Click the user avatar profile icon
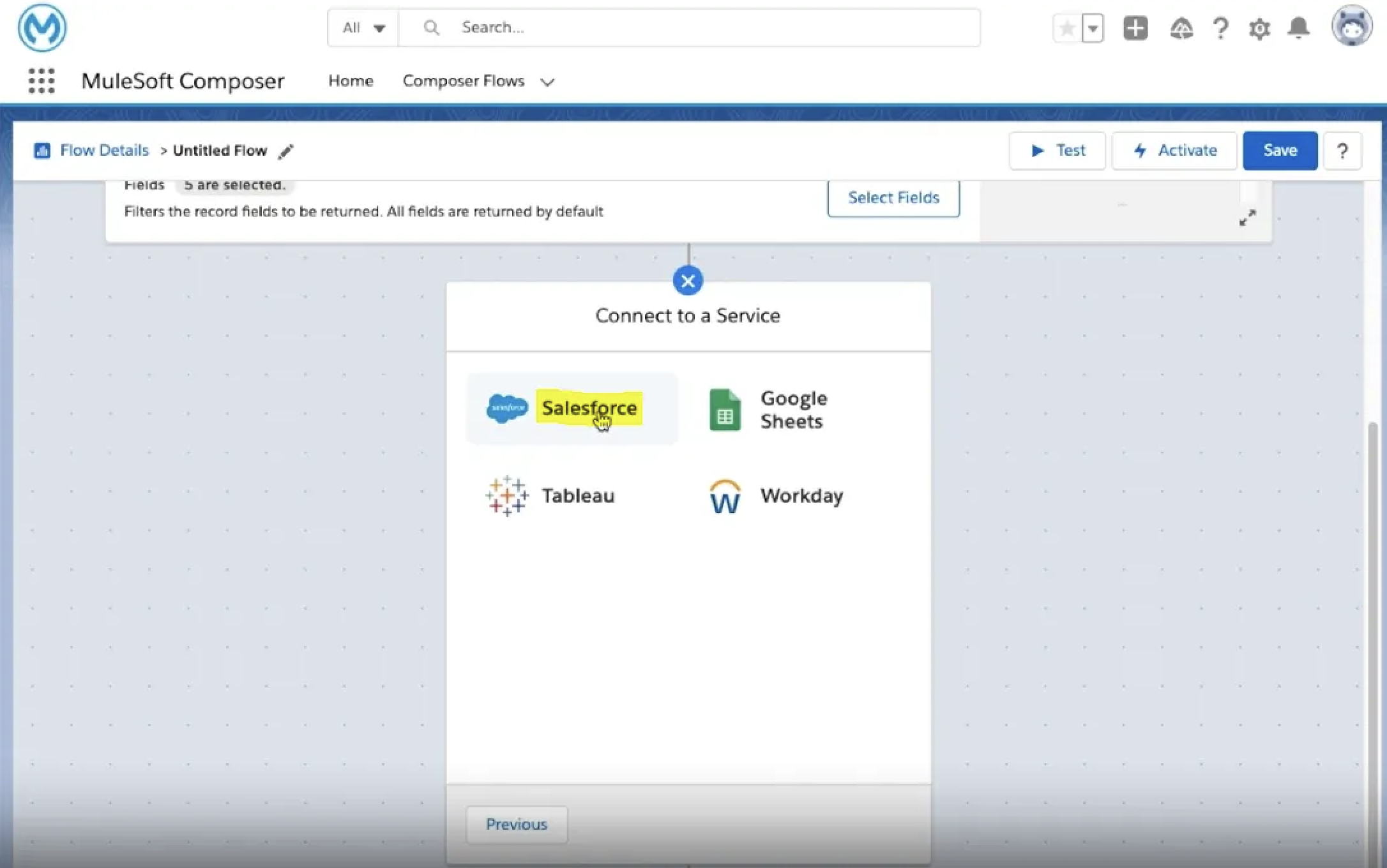This screenshot has height=868, width=1387. (x=1351, y=27)
